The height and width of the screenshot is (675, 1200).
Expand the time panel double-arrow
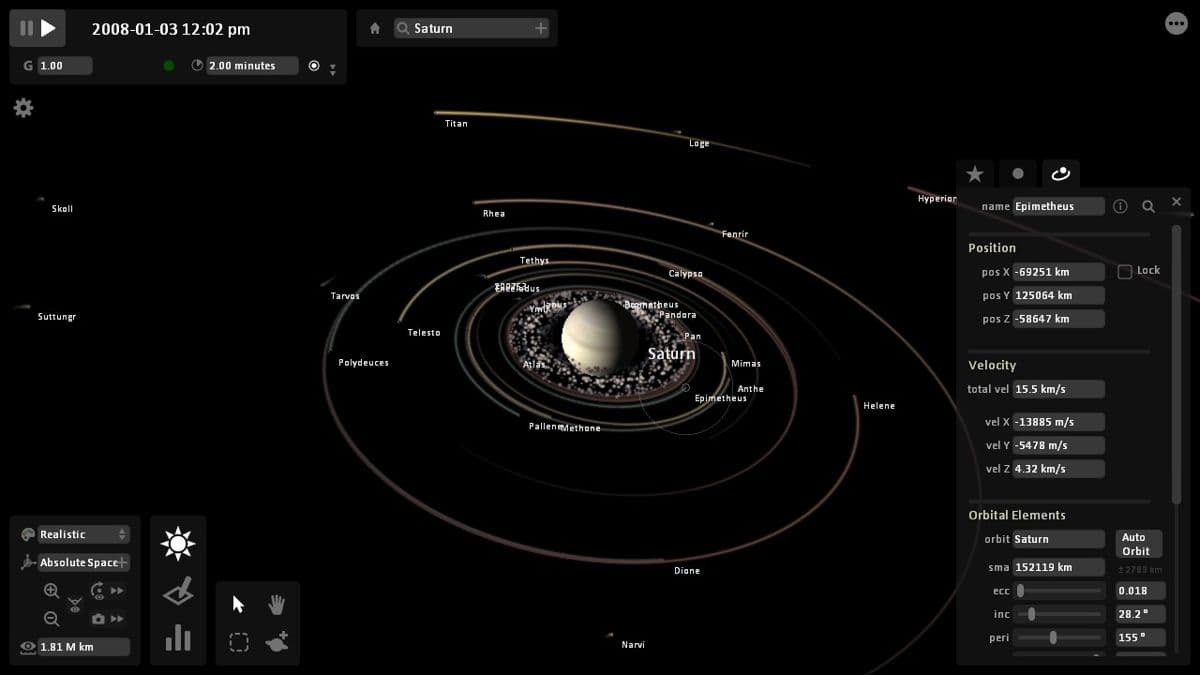point(333,70)
